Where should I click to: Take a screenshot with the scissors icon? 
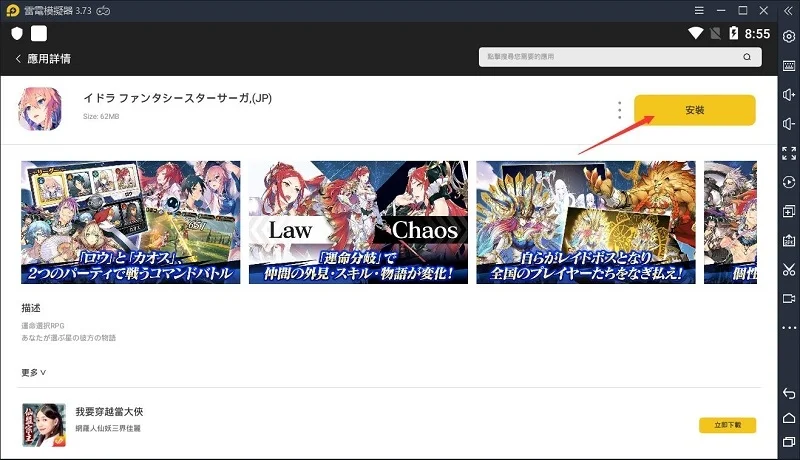(x=789, y=269)
